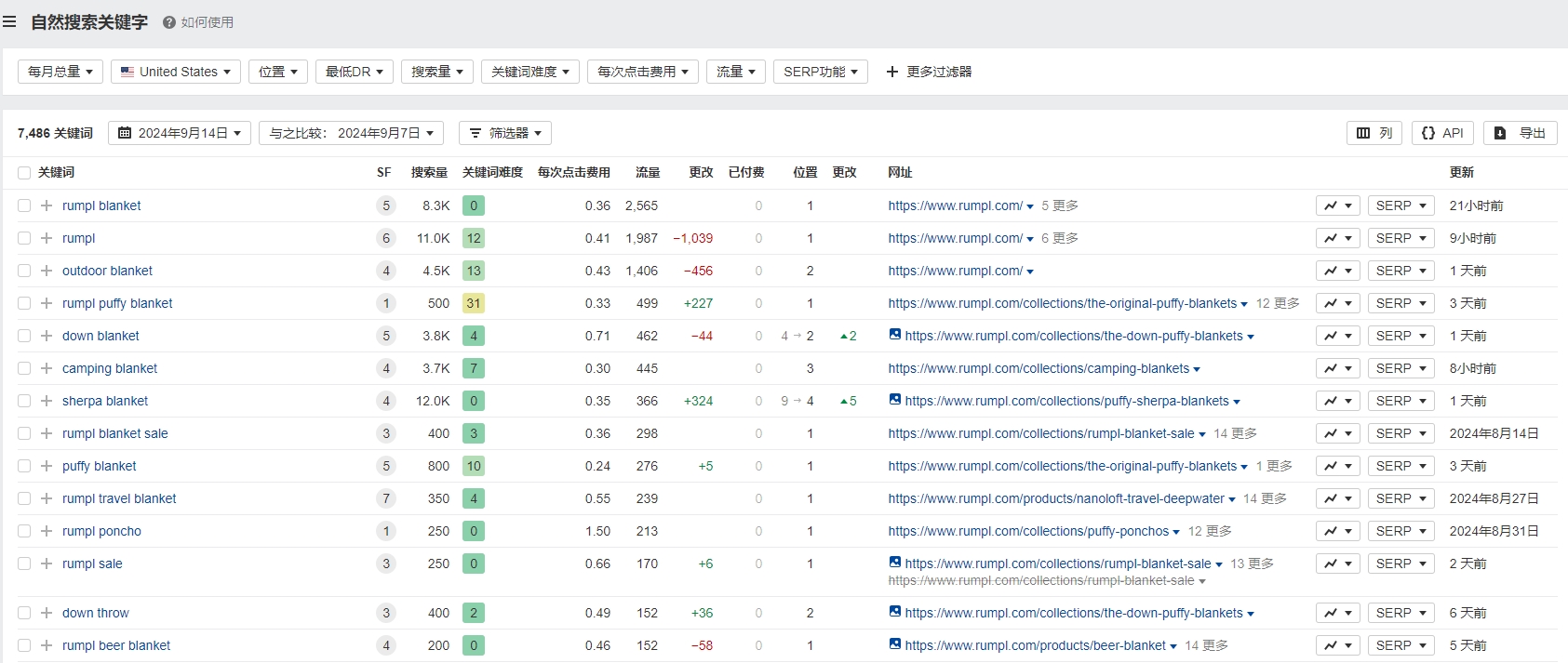Click the 7,486 关键词 count text

point(55,133)
